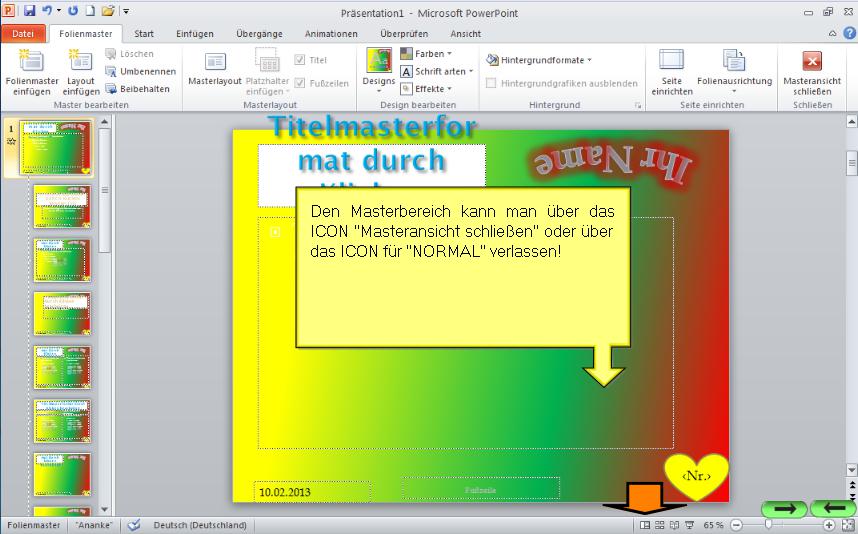Screen dimensions: 858x534
Task: Click the fit slide to window icon
Action: [848, 525]
